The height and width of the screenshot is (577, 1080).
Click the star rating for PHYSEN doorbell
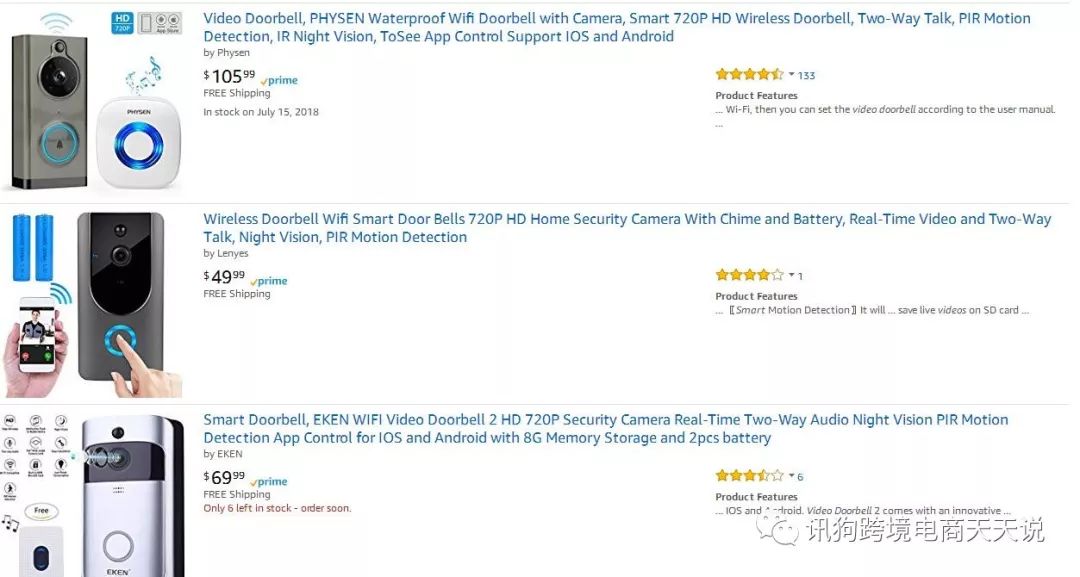click(749, 75)
